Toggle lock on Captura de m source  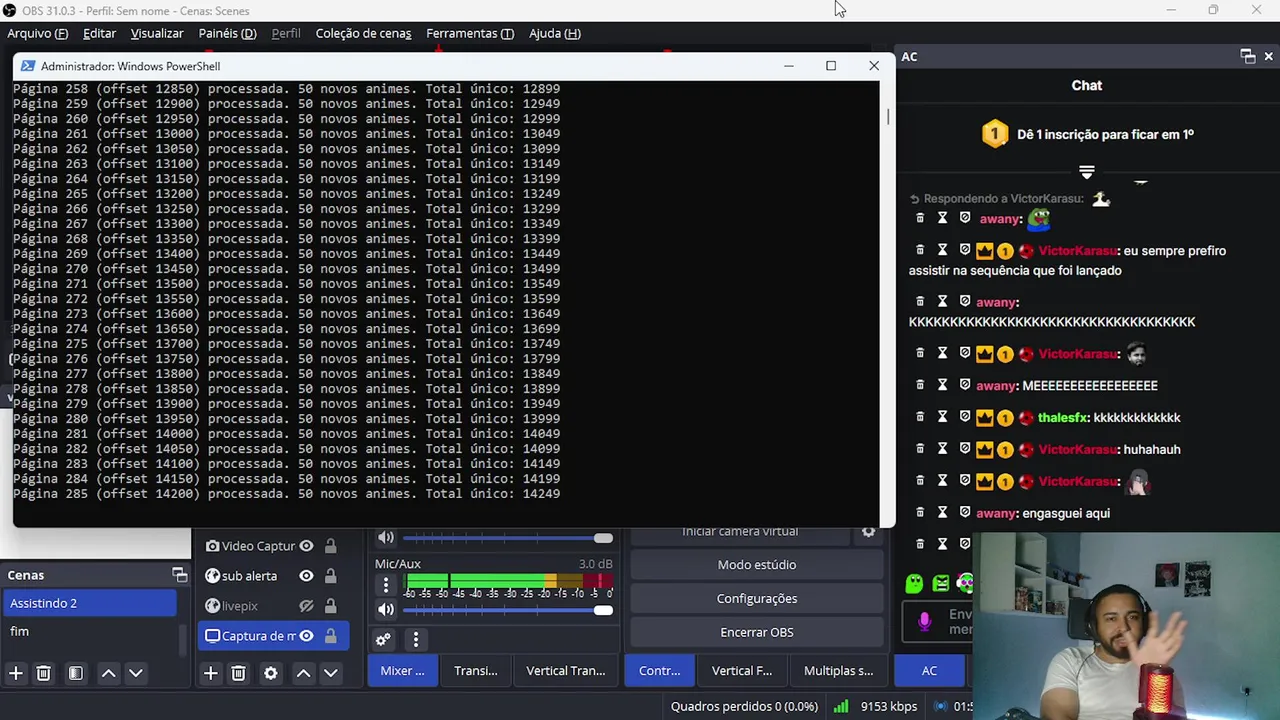click(330, 636)
